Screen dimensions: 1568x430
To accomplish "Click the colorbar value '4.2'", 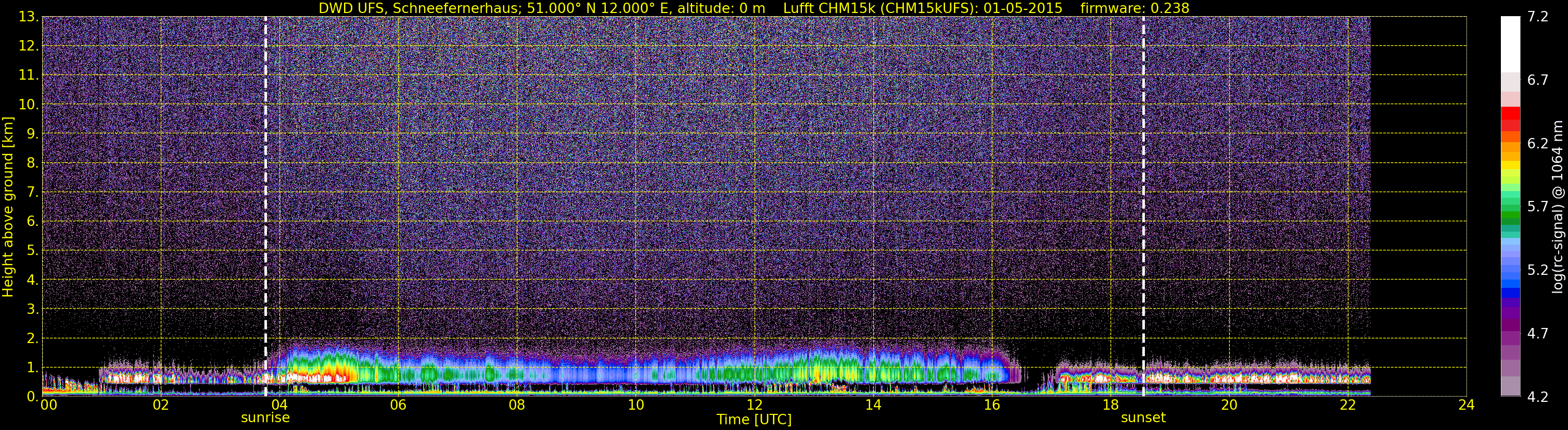I will tap(1538, 397).
